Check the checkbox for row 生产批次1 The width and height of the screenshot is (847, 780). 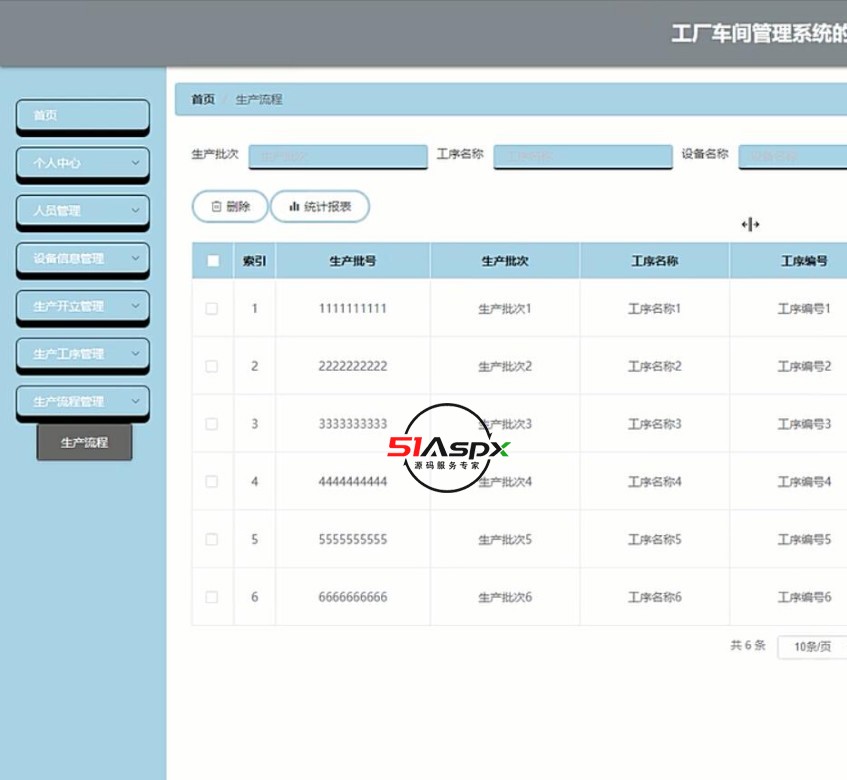(x=212, y=308)
